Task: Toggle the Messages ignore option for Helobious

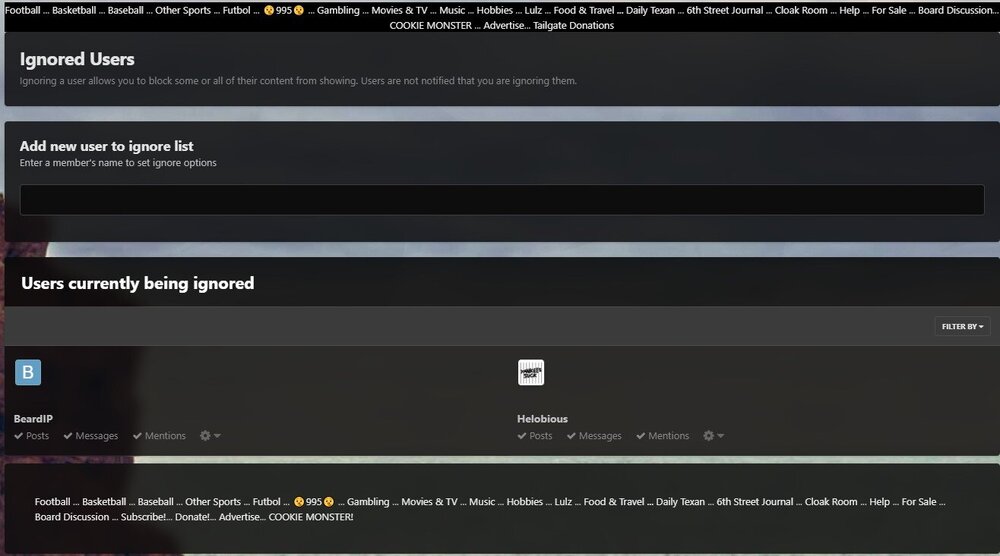Action: [594, 436]
